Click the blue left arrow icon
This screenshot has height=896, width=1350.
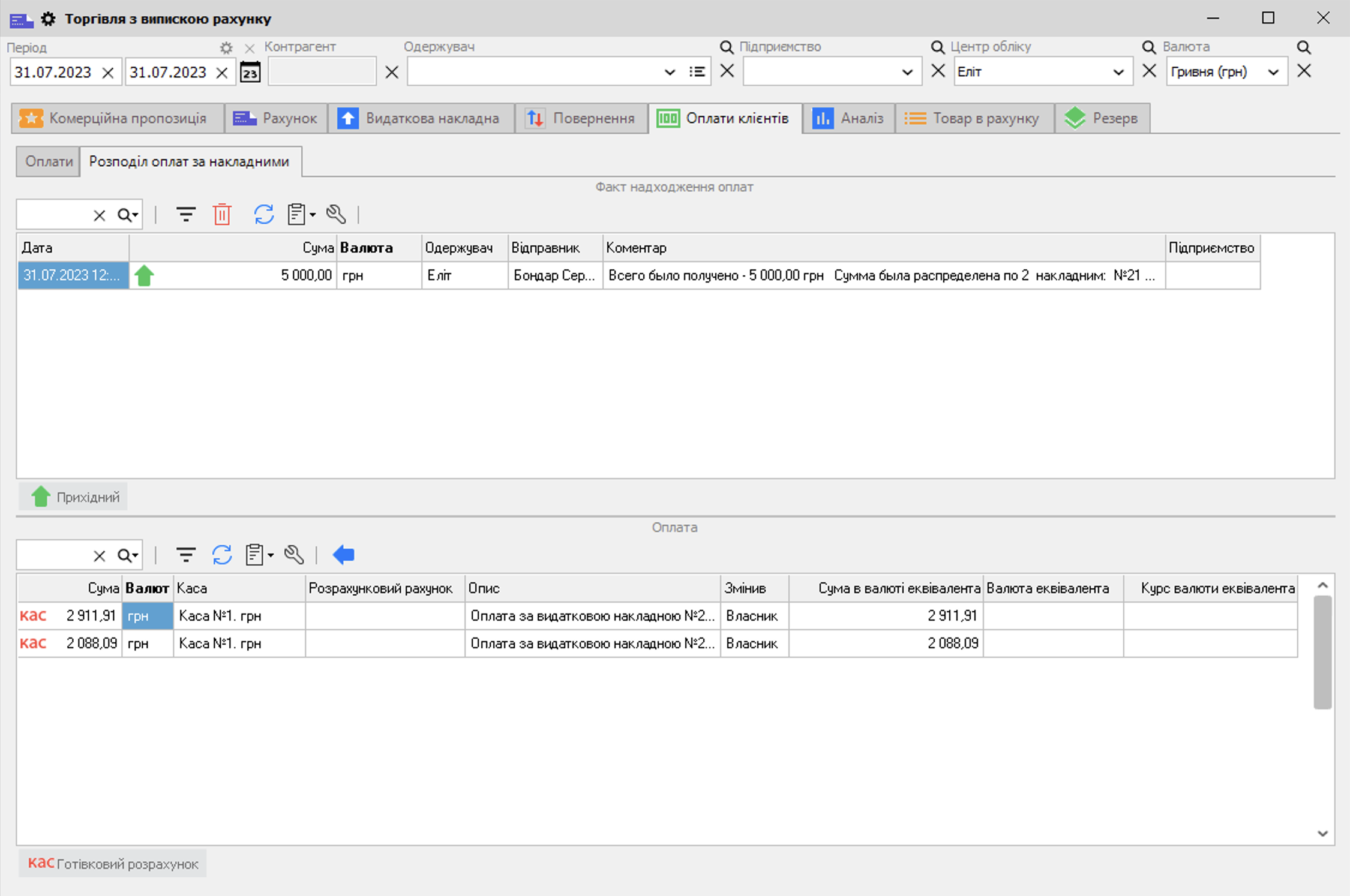pyautogui.click(x=344, y=555)
